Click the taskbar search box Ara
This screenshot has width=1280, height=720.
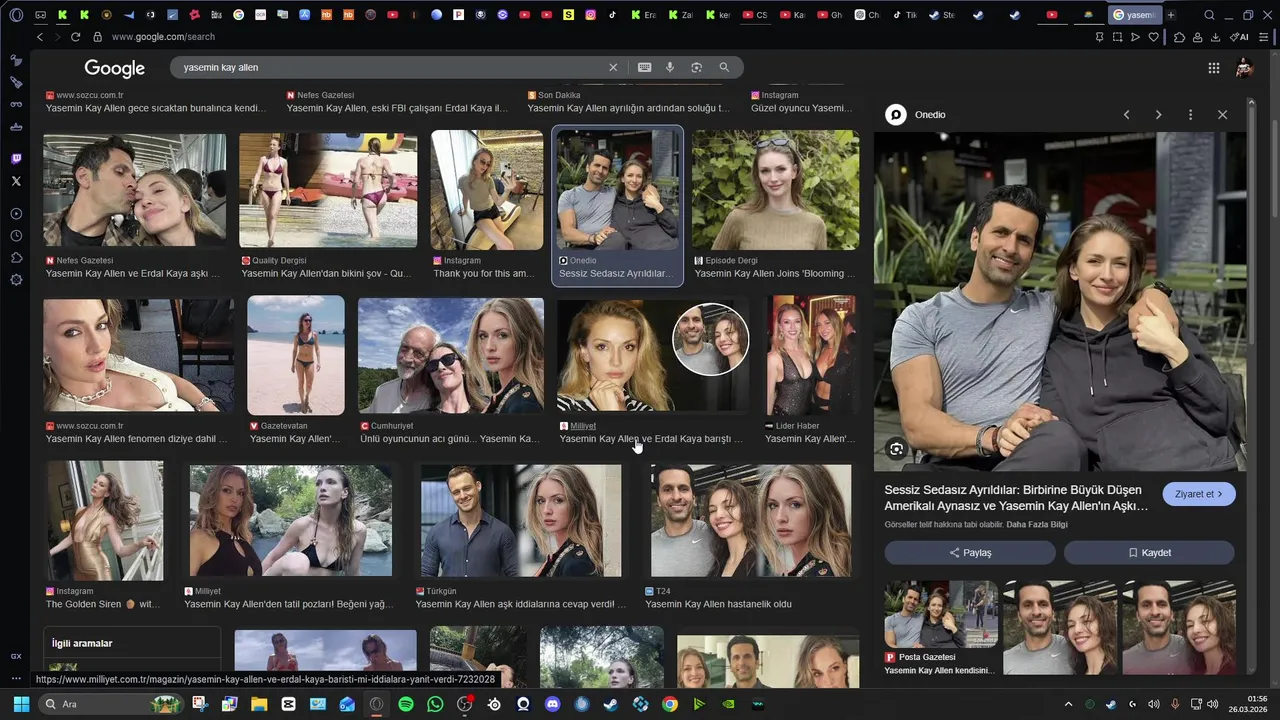113,704
